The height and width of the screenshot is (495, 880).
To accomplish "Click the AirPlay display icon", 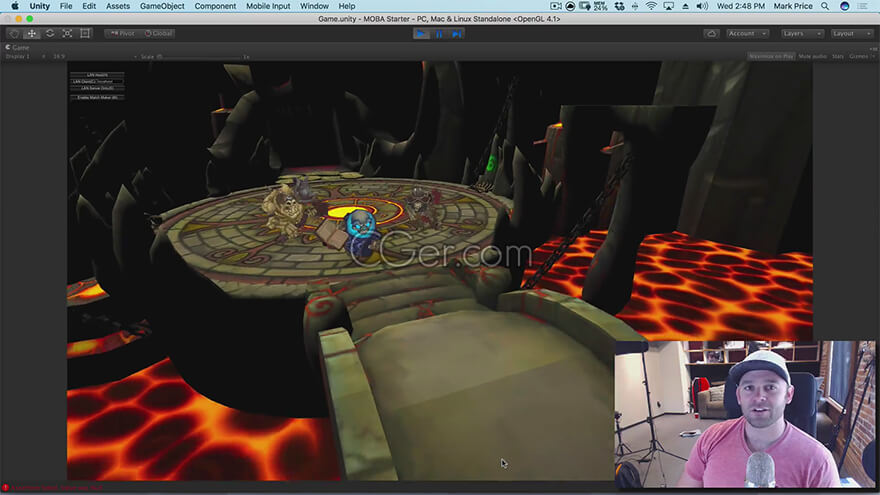I will tap(668, 6).
